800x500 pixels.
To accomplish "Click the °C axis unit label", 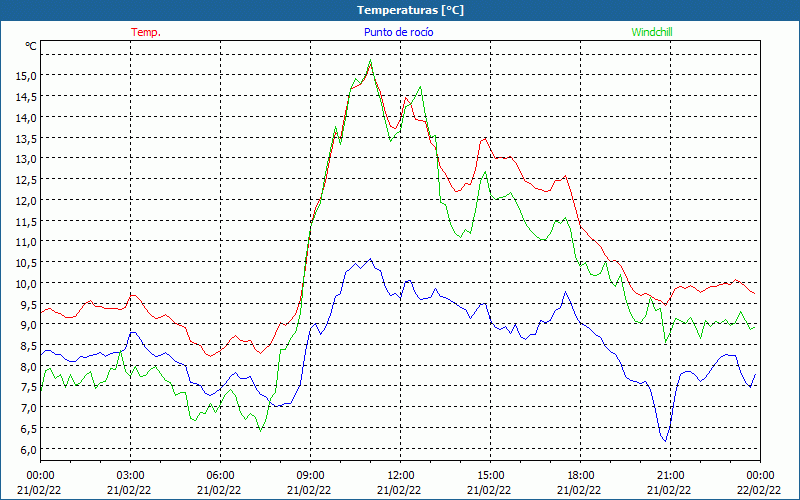I will 31,46.
